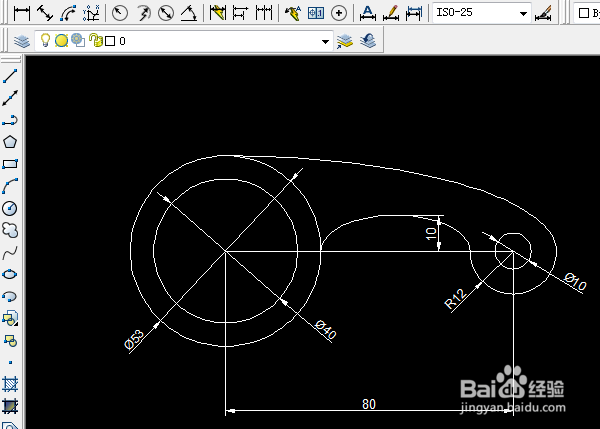This screenshot has width=600, height=429.
Task: Click the vertical dimension text 10
Action: click(431, 233)
